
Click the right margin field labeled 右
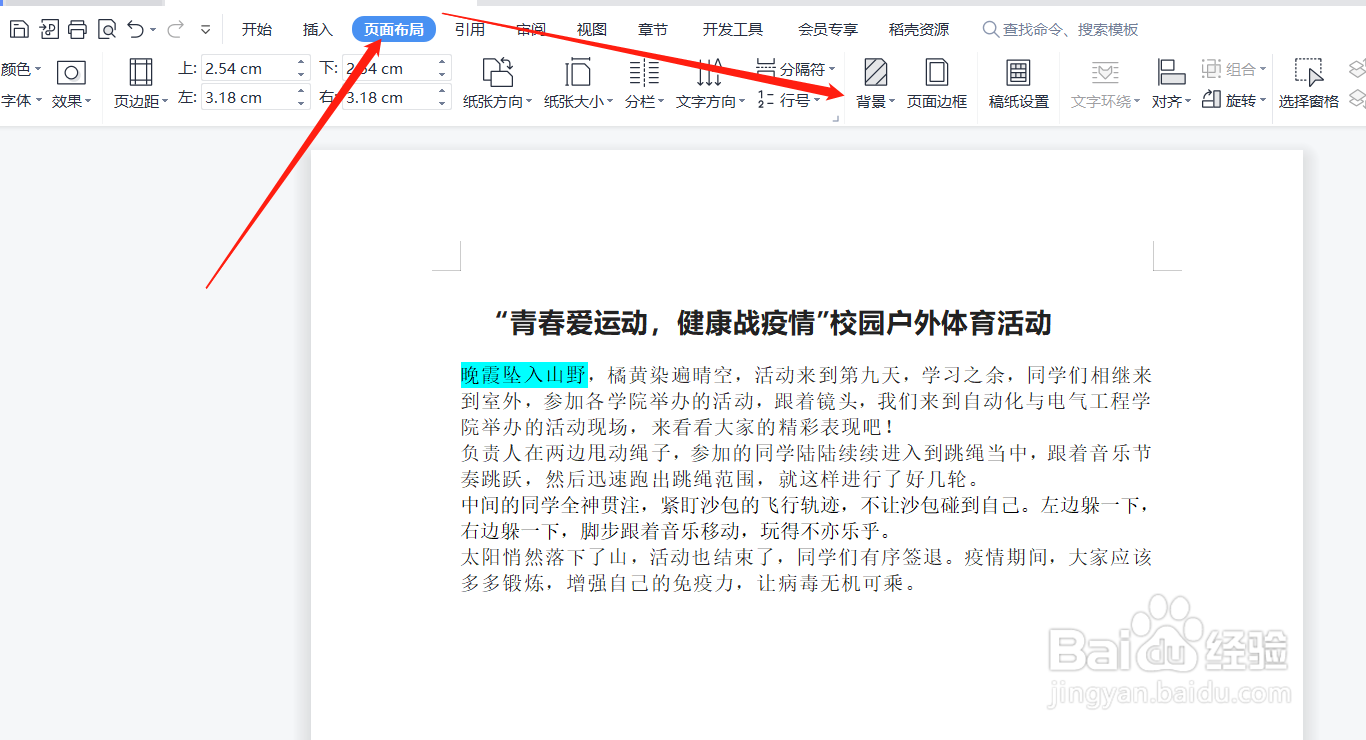pyautogui.click(x=386, y=97)
